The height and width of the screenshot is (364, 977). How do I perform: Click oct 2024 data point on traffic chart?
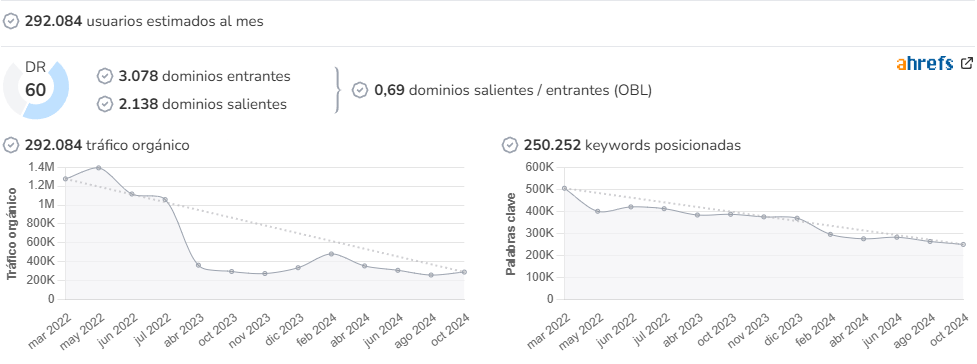(464, 272)
